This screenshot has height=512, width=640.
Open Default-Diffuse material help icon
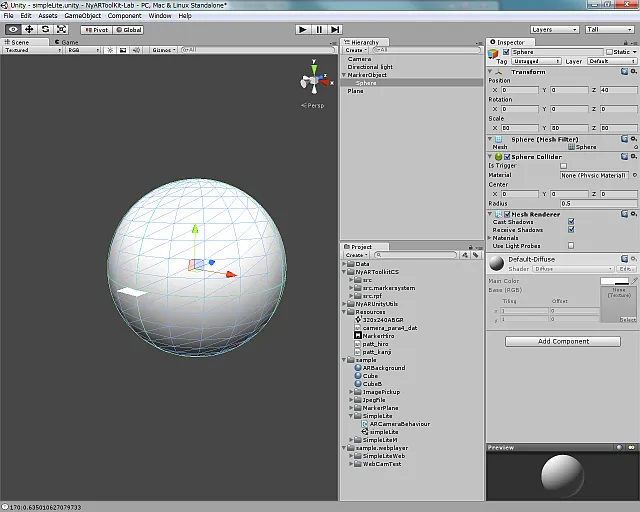(624, 259)
